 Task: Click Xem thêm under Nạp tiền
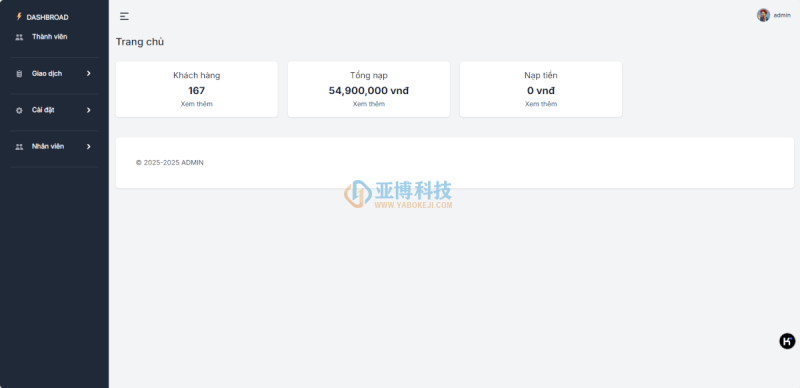pos(541,104)
